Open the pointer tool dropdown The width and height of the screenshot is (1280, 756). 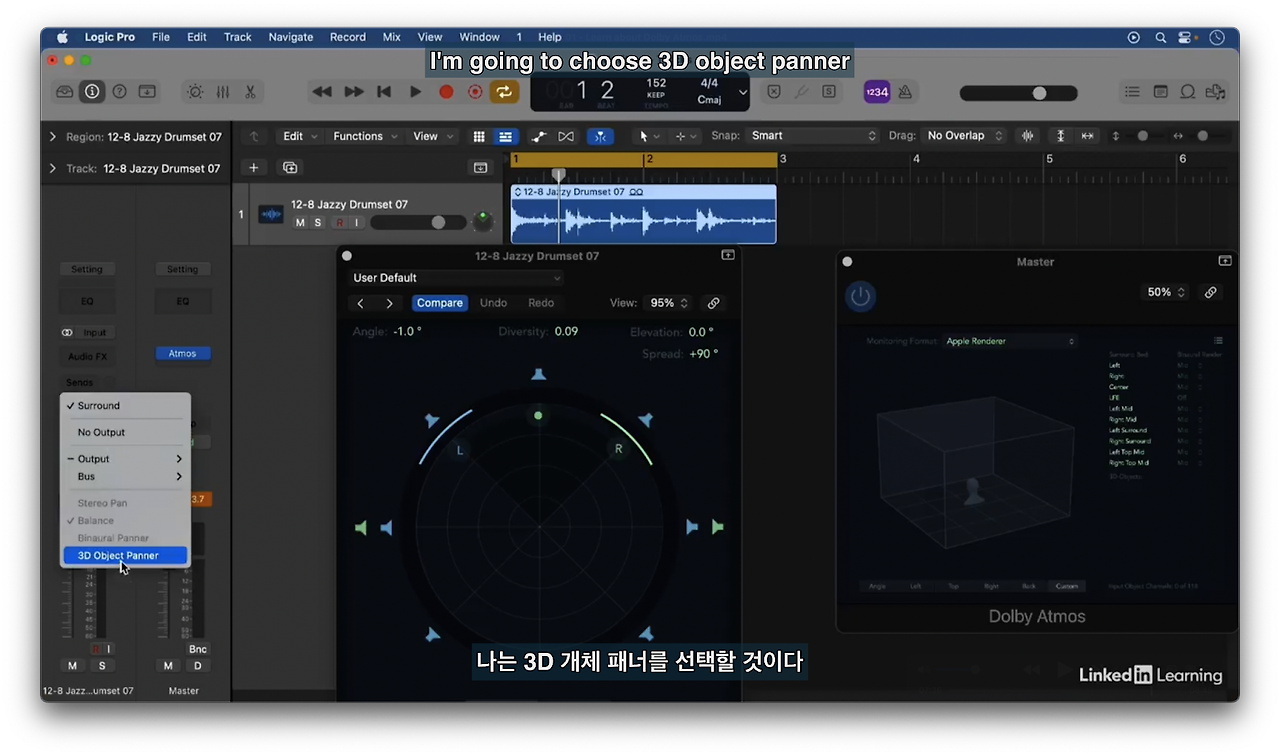click(649, 136)
